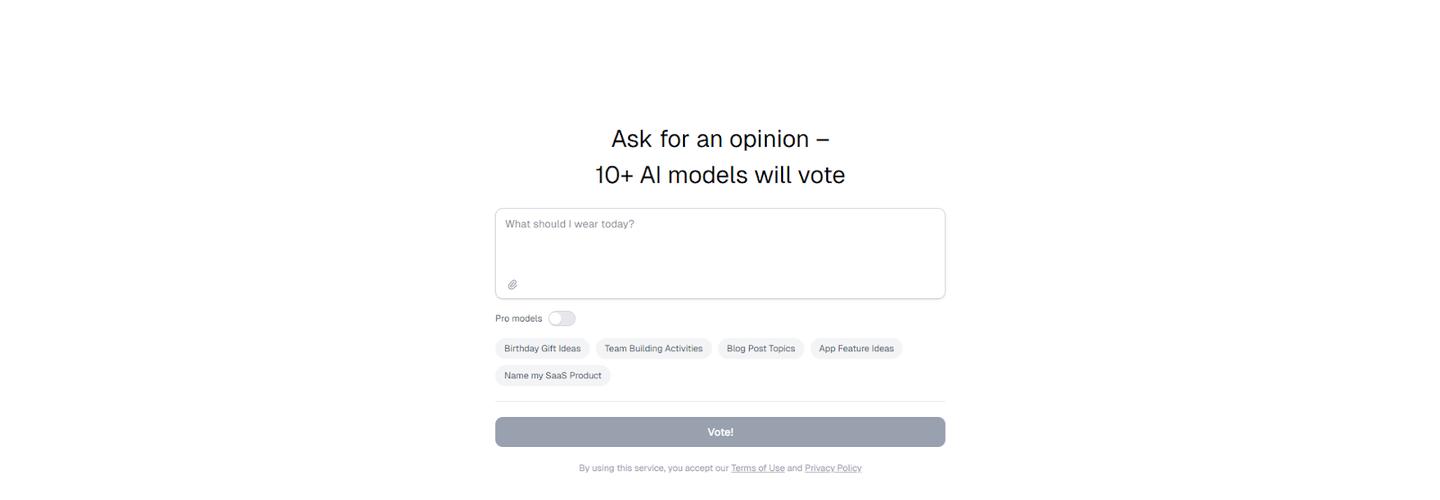Choose the Name my SaaS Product chip

coord(552,376)
